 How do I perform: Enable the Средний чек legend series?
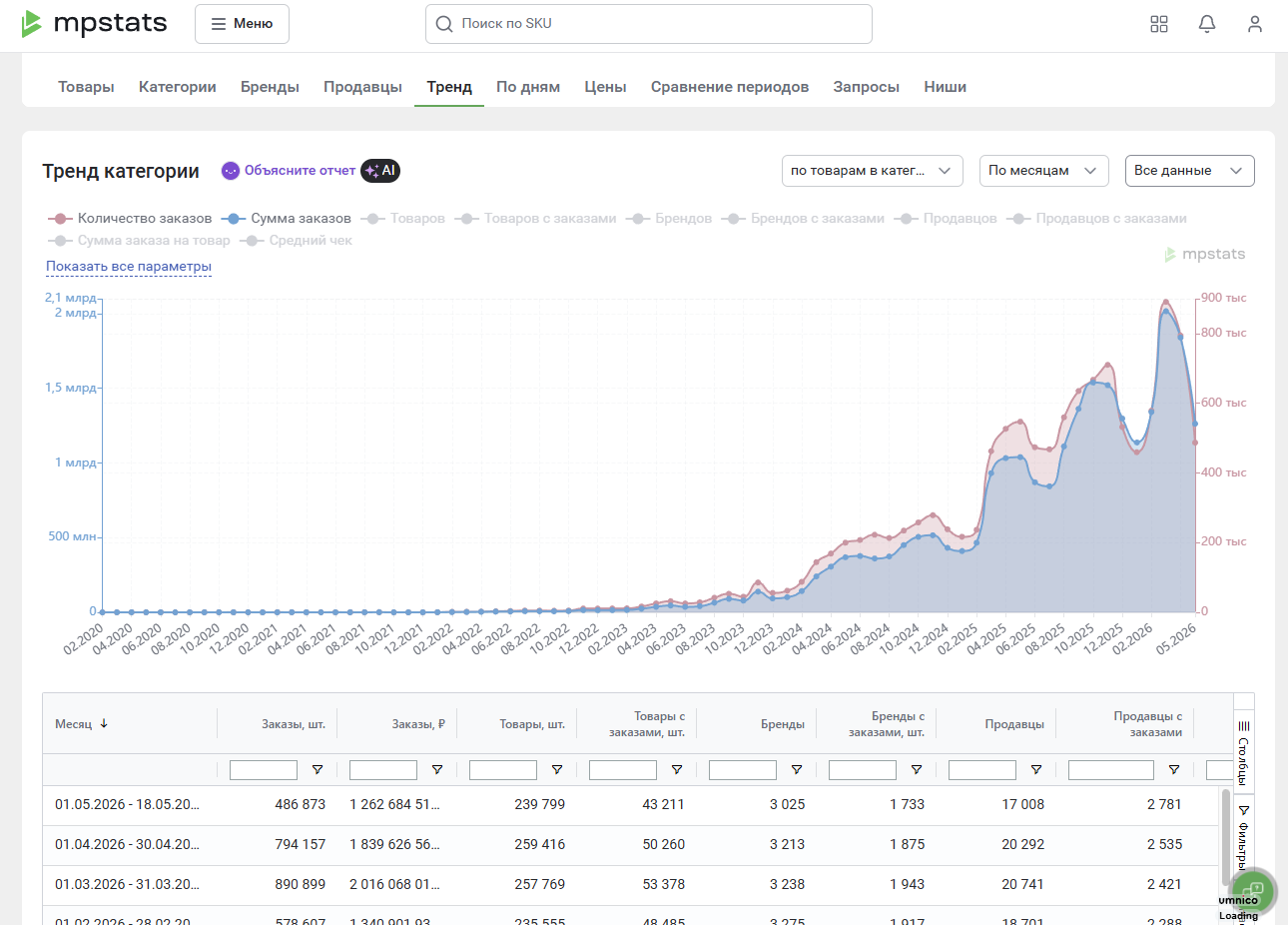(296, 240)
